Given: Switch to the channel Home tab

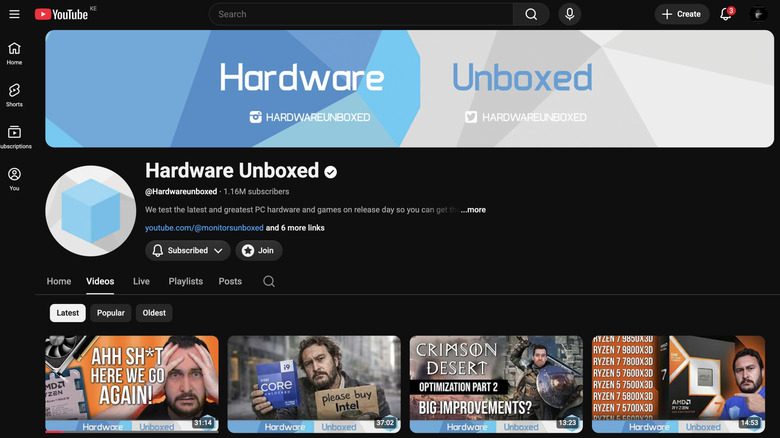Looking at the screenshot, I should (x=59, y=281).
